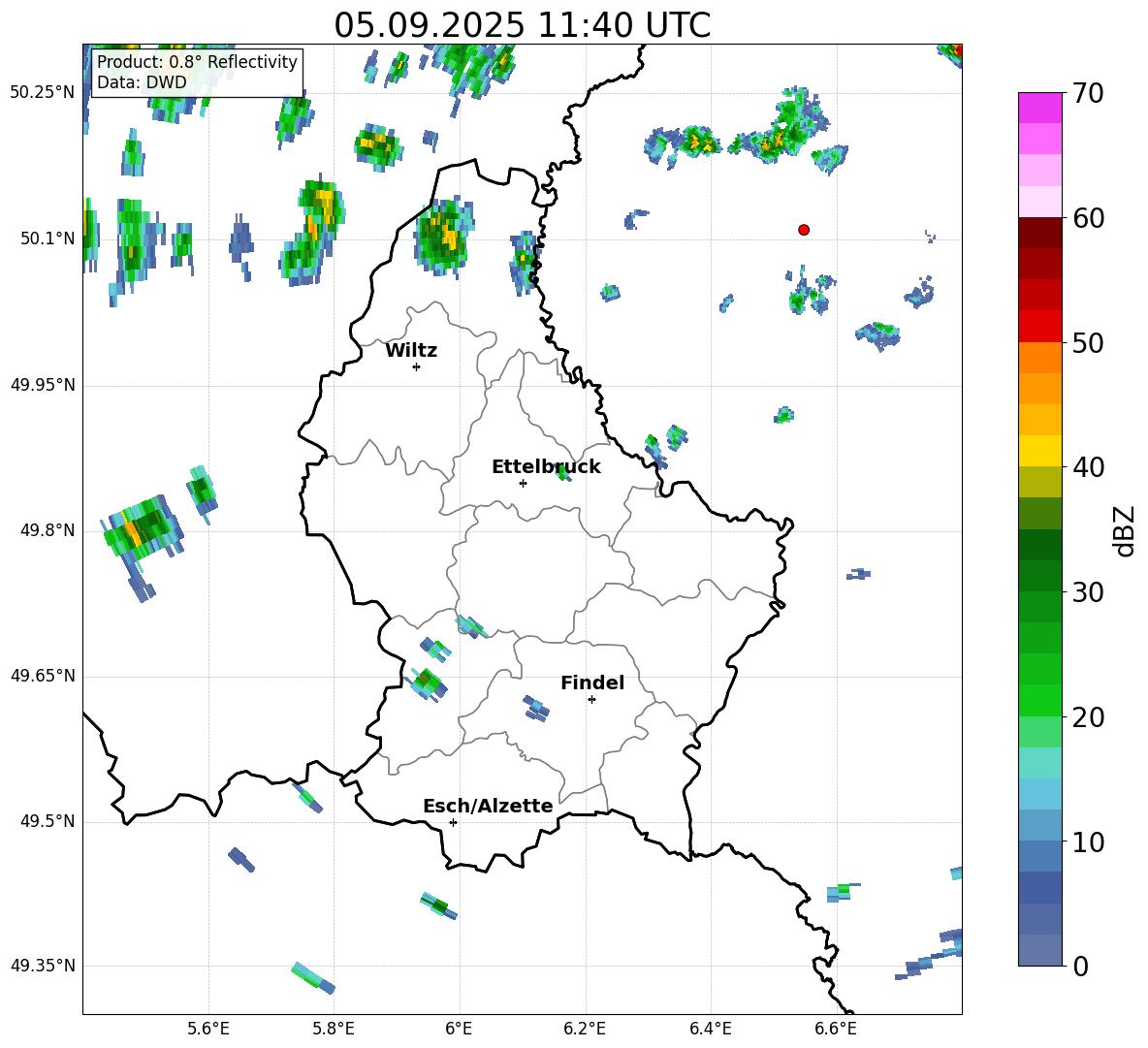Click the colorbar tick label 10

point(1088,842)
